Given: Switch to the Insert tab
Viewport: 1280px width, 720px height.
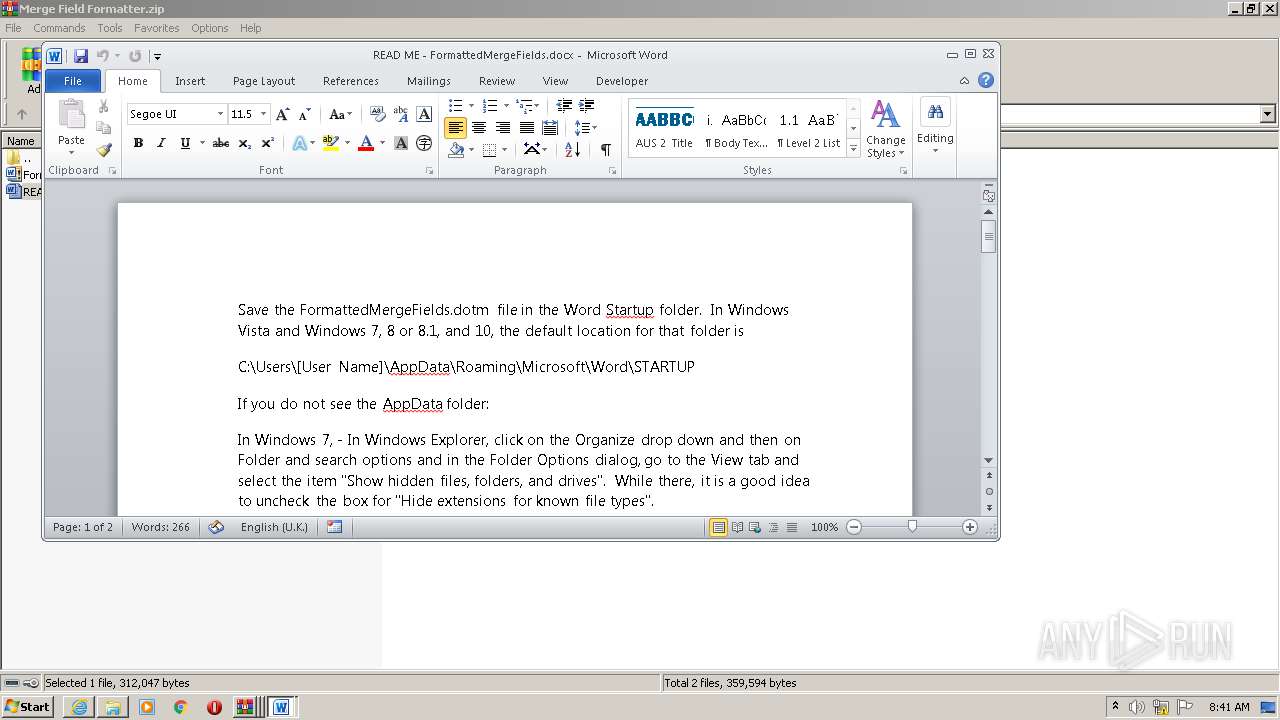Looking at the screenshot, I should click(190, 81).
